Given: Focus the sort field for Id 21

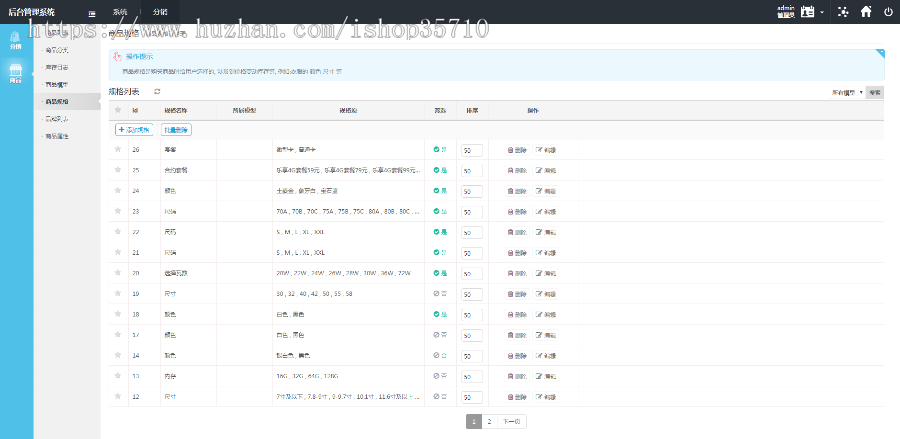Looking at the screenshot, I should [472, 252].
